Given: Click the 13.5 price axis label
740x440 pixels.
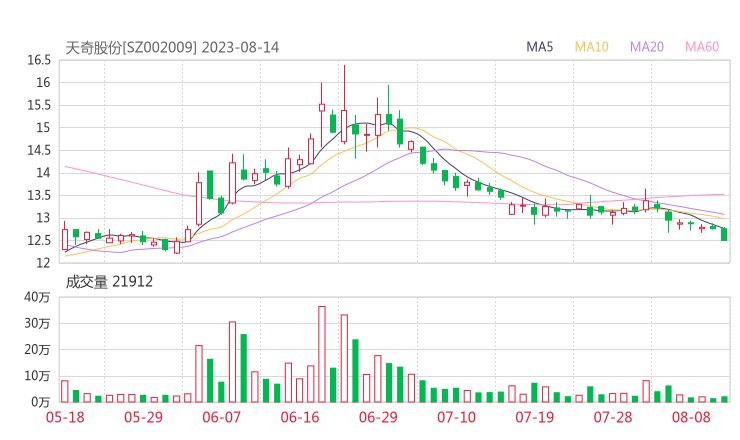Looking at the screenshot, I should [x=39, y=195].
